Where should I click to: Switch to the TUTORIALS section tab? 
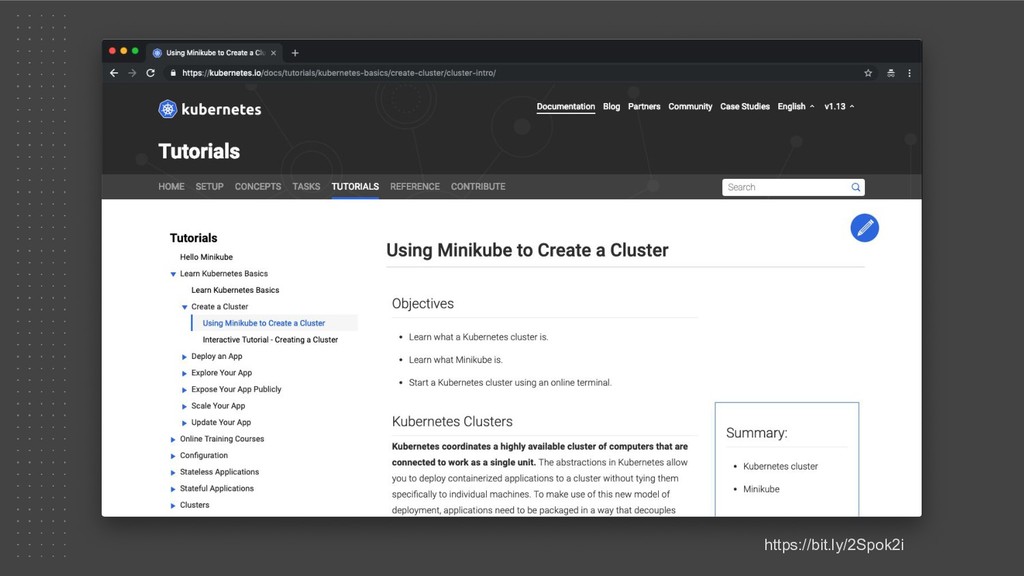coord(355,187)
